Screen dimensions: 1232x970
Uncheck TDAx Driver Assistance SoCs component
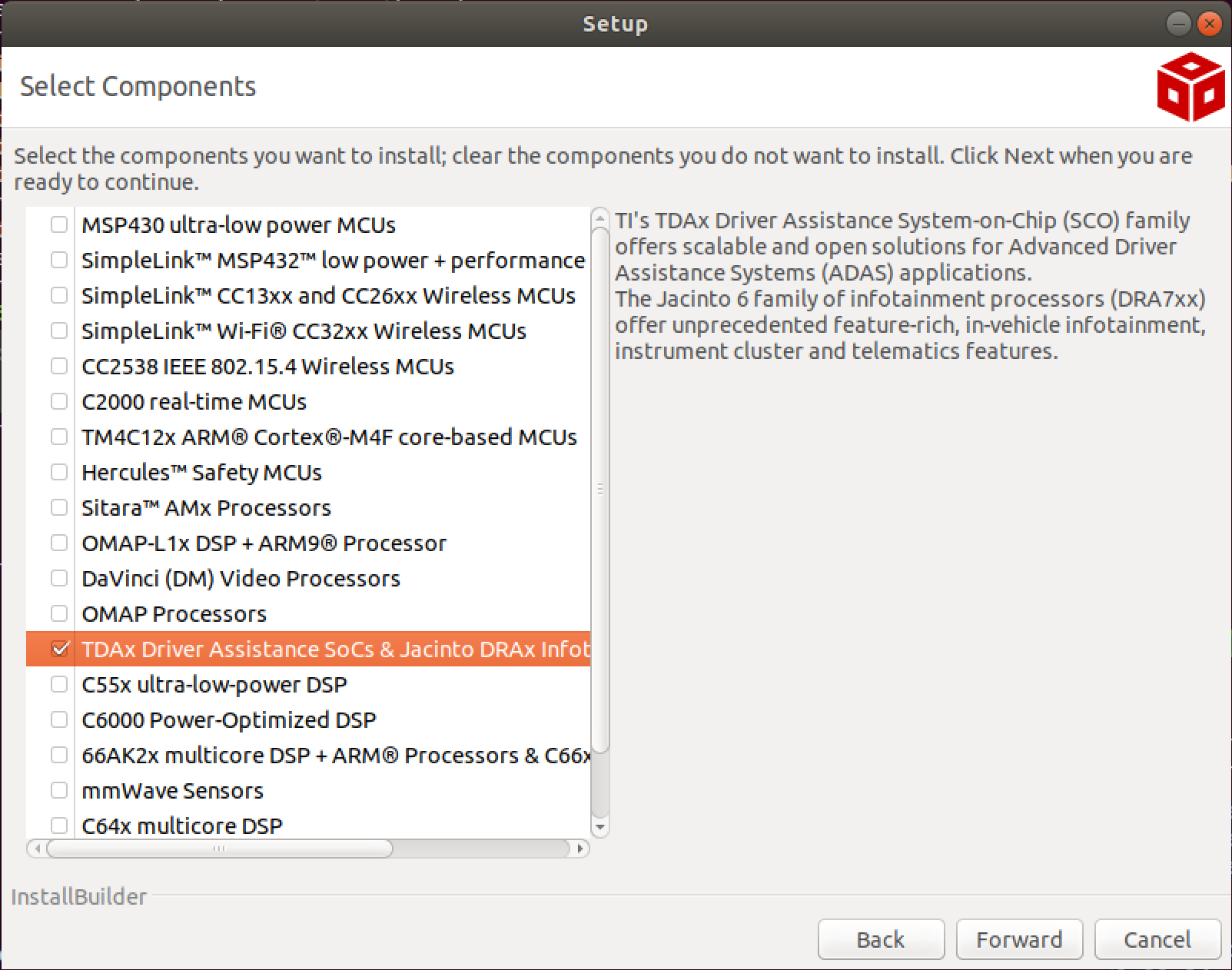point(59,649)
